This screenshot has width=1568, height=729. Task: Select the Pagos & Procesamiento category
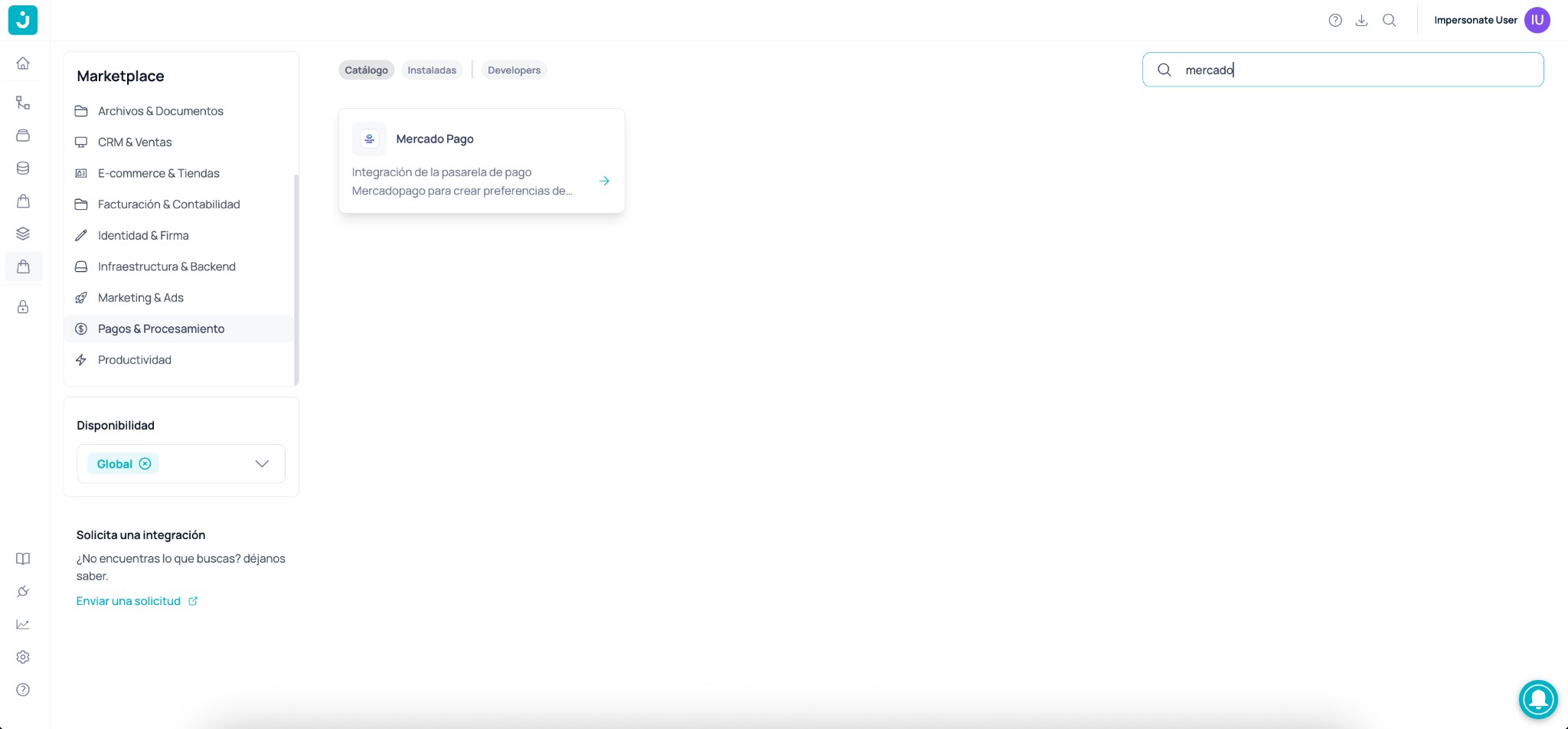[179, 329]
